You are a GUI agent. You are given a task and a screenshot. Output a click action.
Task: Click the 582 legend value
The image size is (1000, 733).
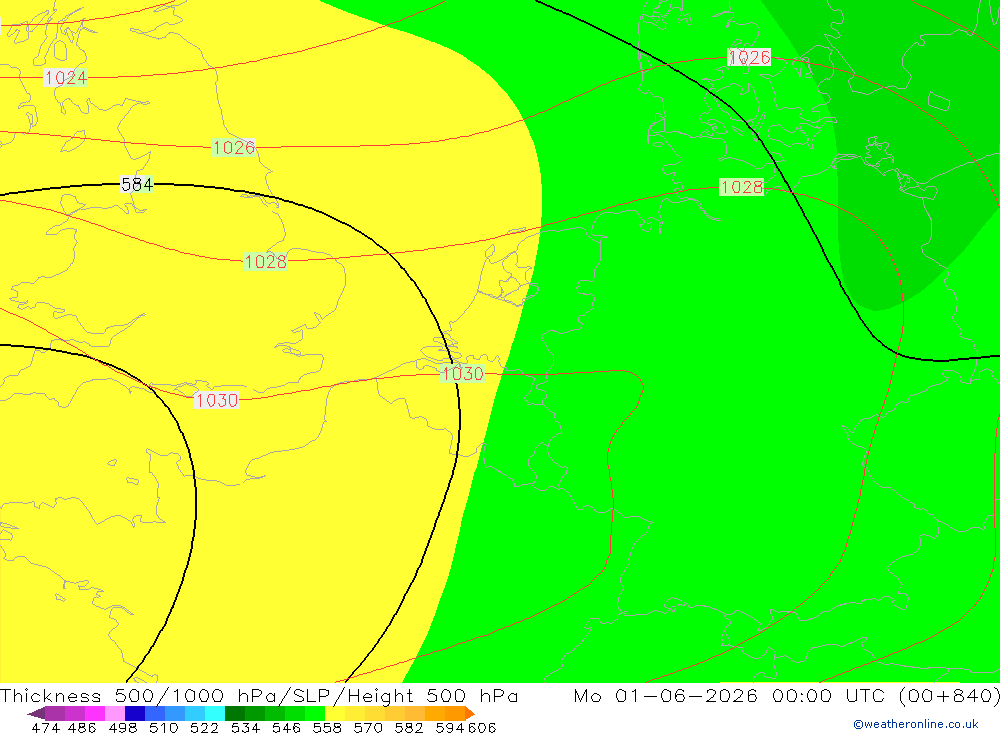tap(409, 727)
